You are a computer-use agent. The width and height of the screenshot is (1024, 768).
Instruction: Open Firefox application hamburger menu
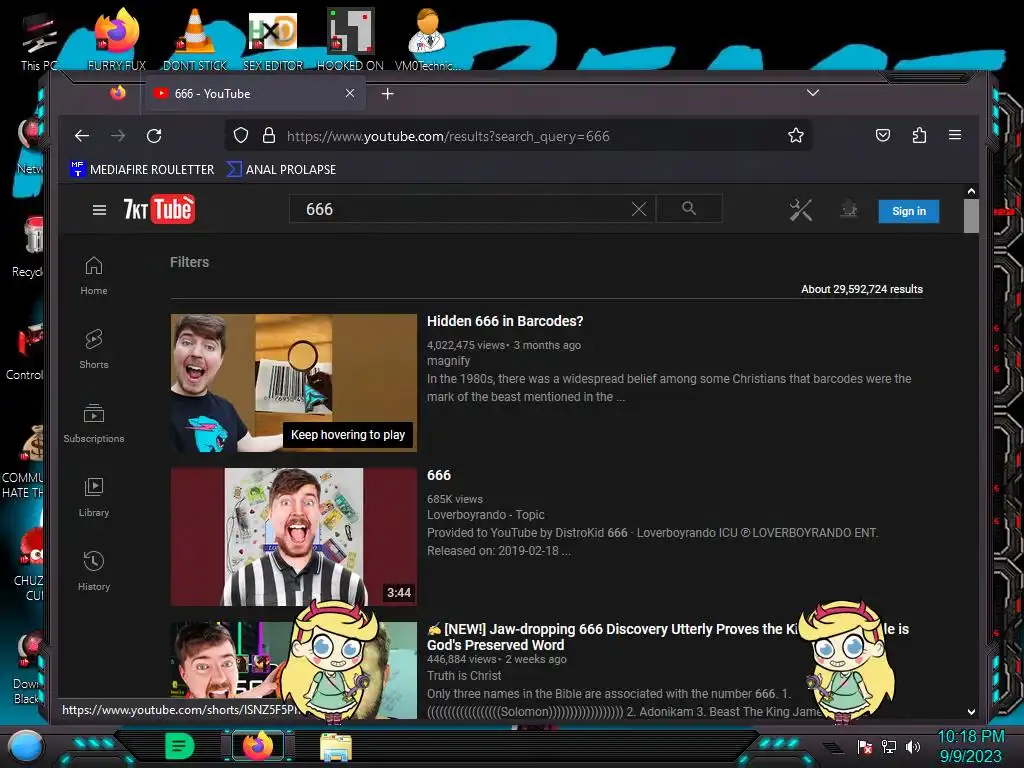tap(955, 135)
